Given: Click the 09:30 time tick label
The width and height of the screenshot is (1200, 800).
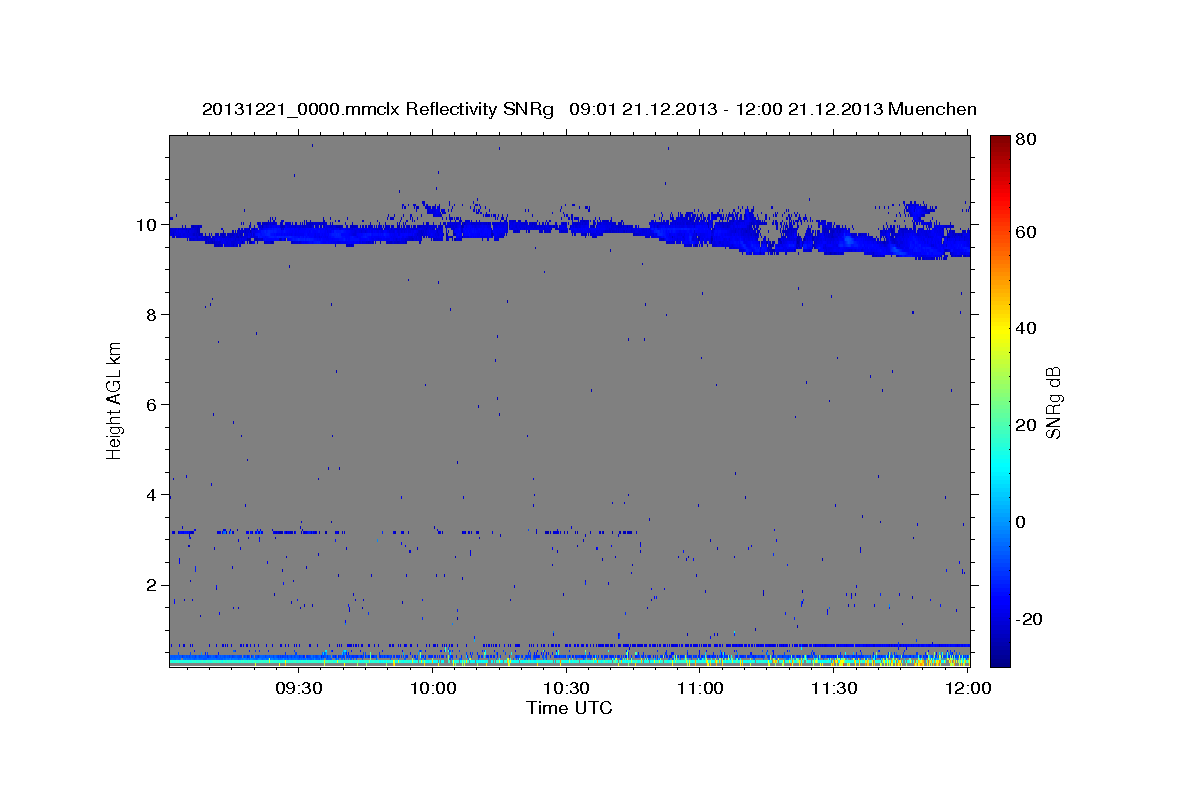Looking at the screenshot, I should (x=298, y=688).
